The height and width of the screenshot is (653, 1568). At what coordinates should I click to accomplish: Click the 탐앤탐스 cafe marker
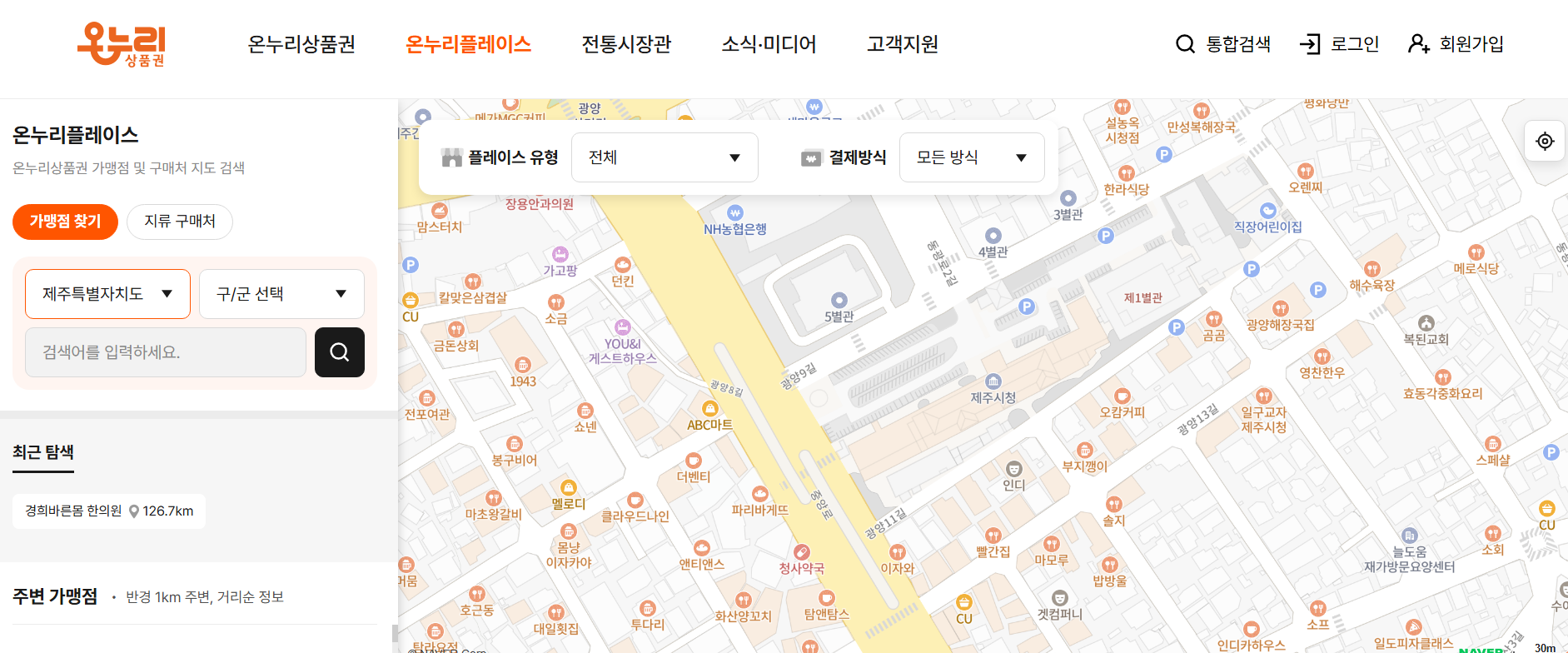[827, 598]
